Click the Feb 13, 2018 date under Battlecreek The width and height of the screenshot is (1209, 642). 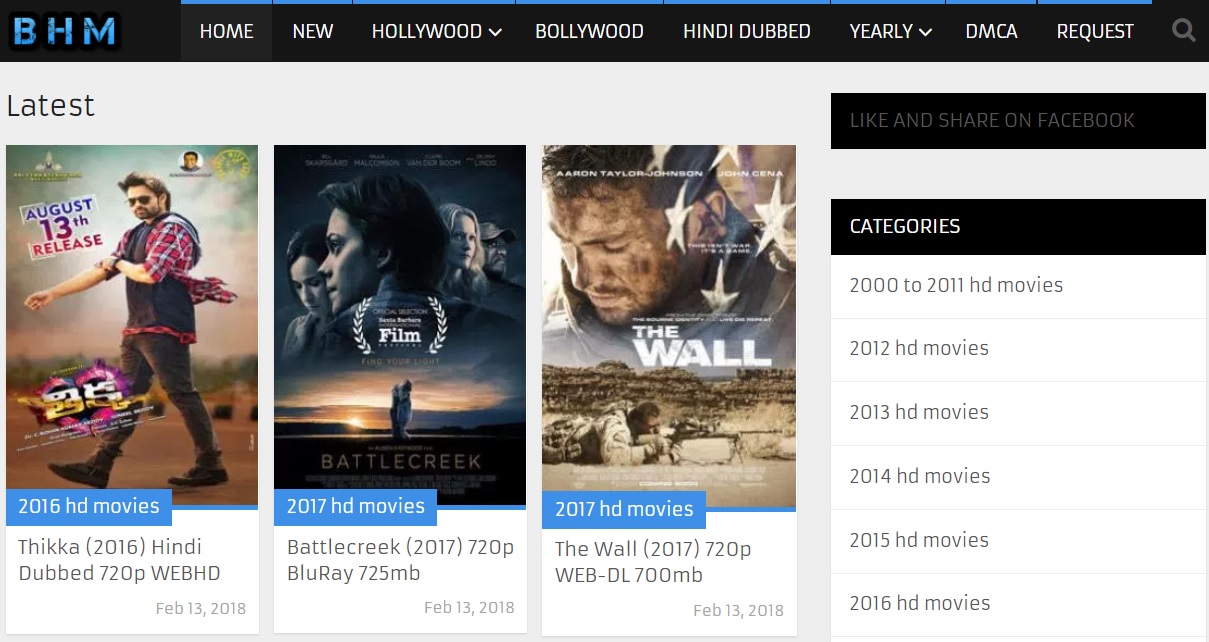tap(469, 607)
